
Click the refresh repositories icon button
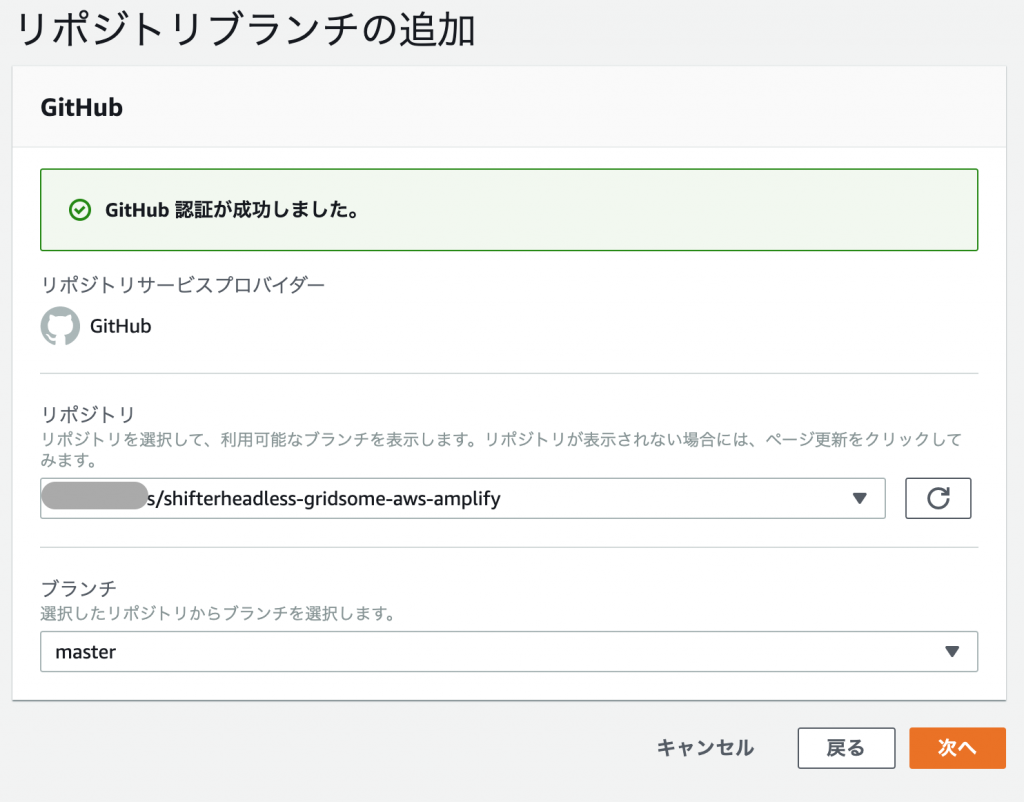(x=938, y=498)
